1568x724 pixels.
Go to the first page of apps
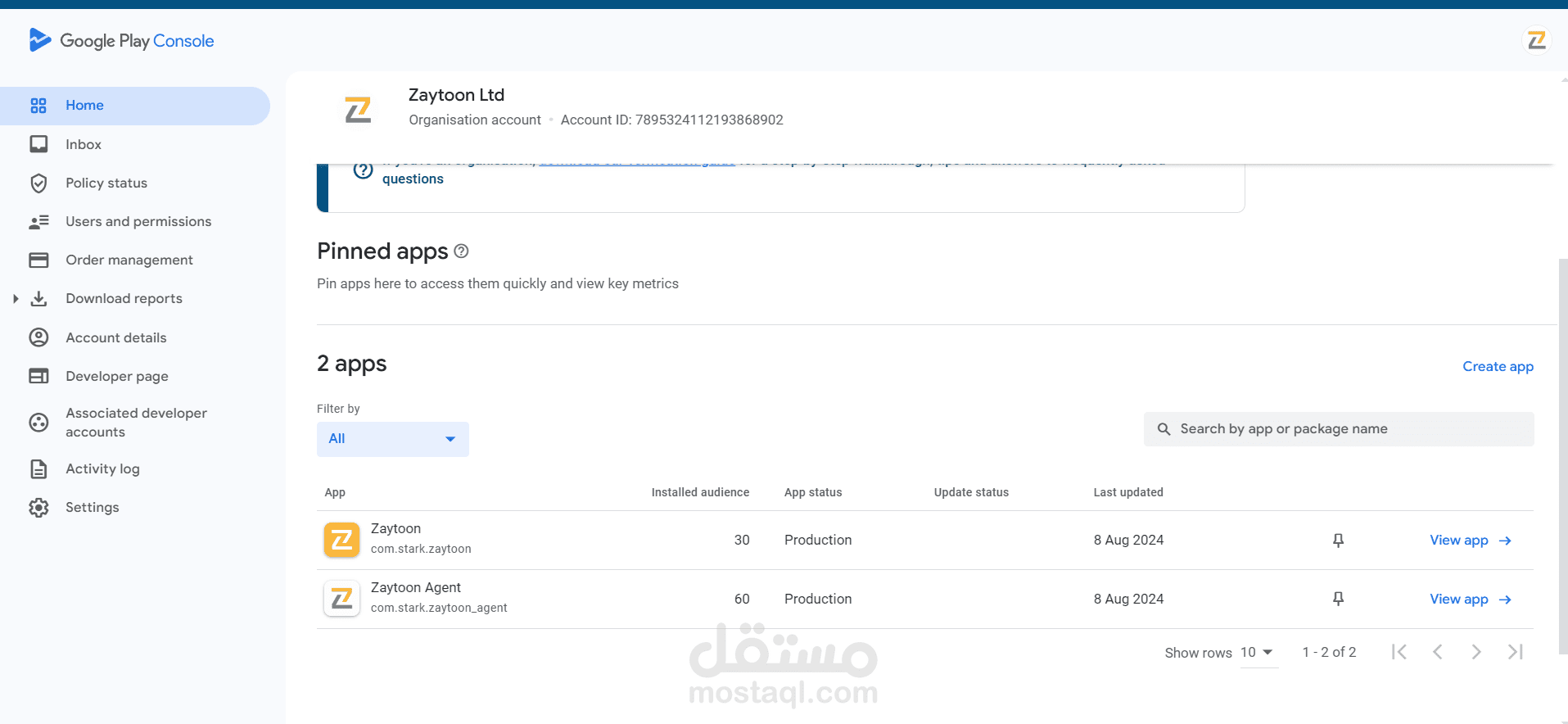(1399, 652)
